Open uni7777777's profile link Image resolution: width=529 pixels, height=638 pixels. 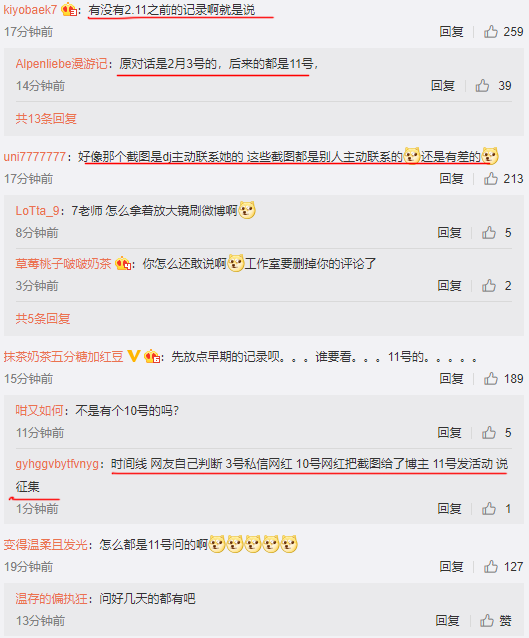pos(35,157)
